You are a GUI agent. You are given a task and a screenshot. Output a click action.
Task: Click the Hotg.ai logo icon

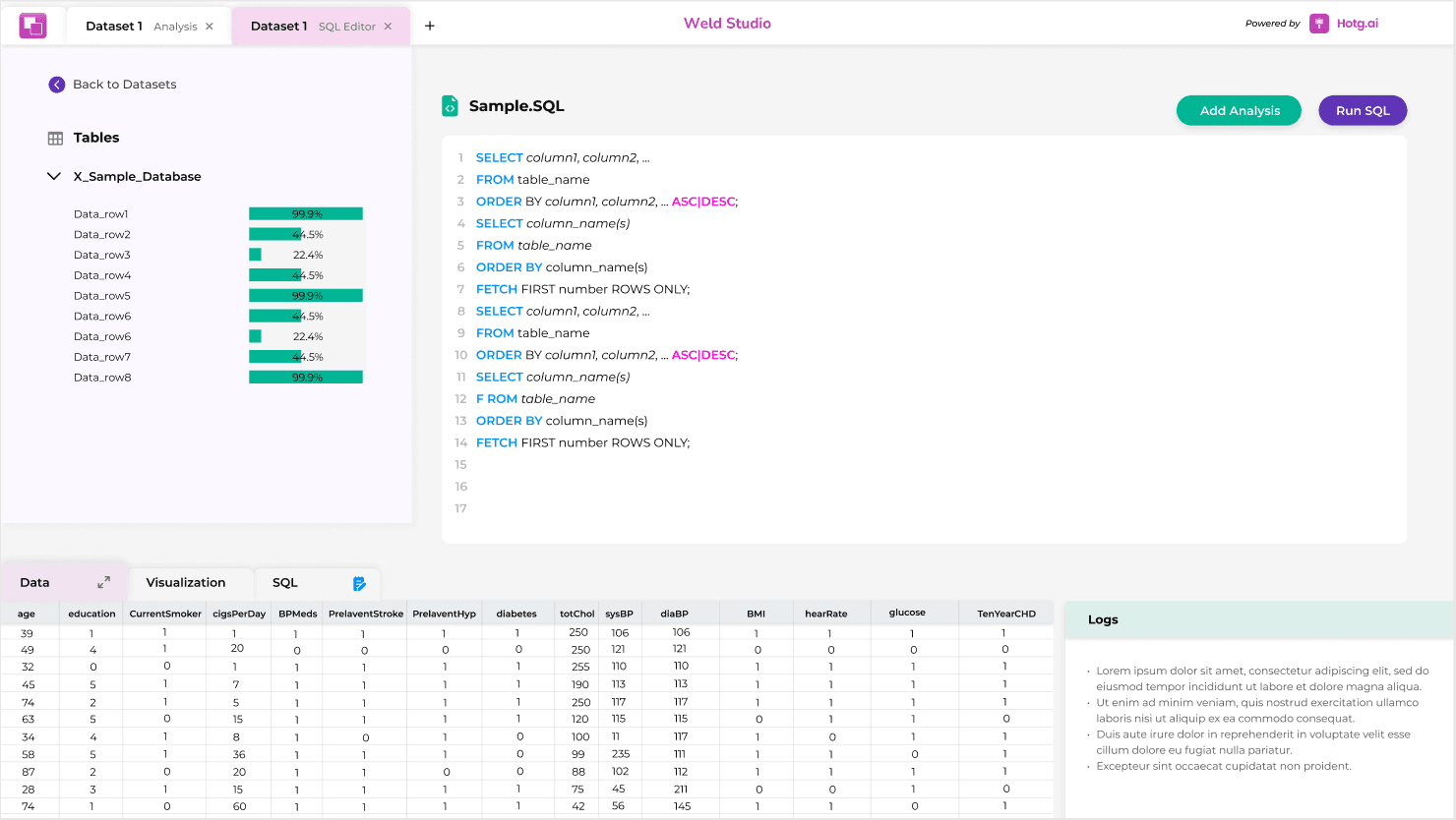tap(1319, 24)
